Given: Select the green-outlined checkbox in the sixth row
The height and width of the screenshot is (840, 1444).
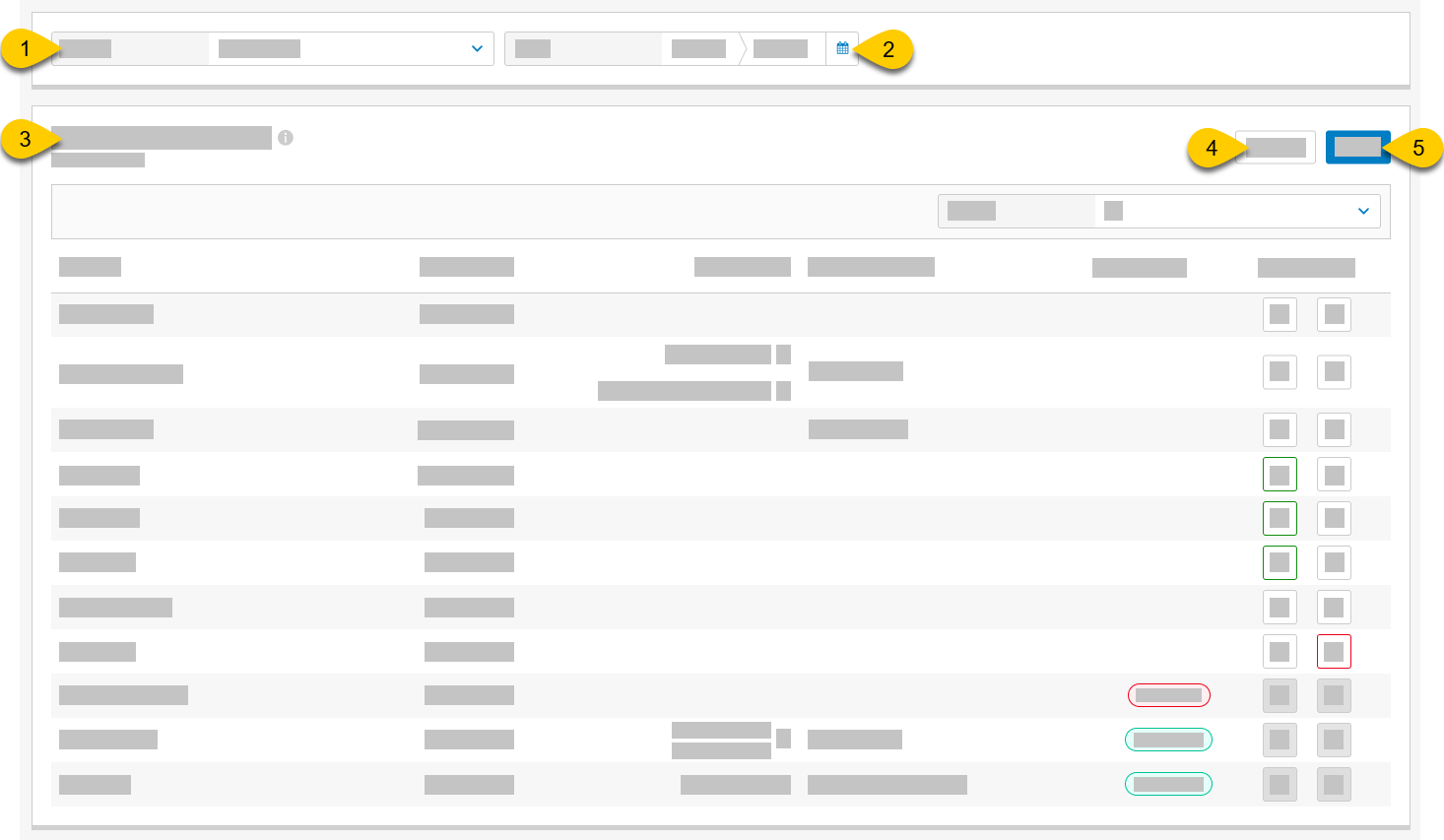Looking at the screenshot, I should pyautogui.click(x=1280, y=562).
